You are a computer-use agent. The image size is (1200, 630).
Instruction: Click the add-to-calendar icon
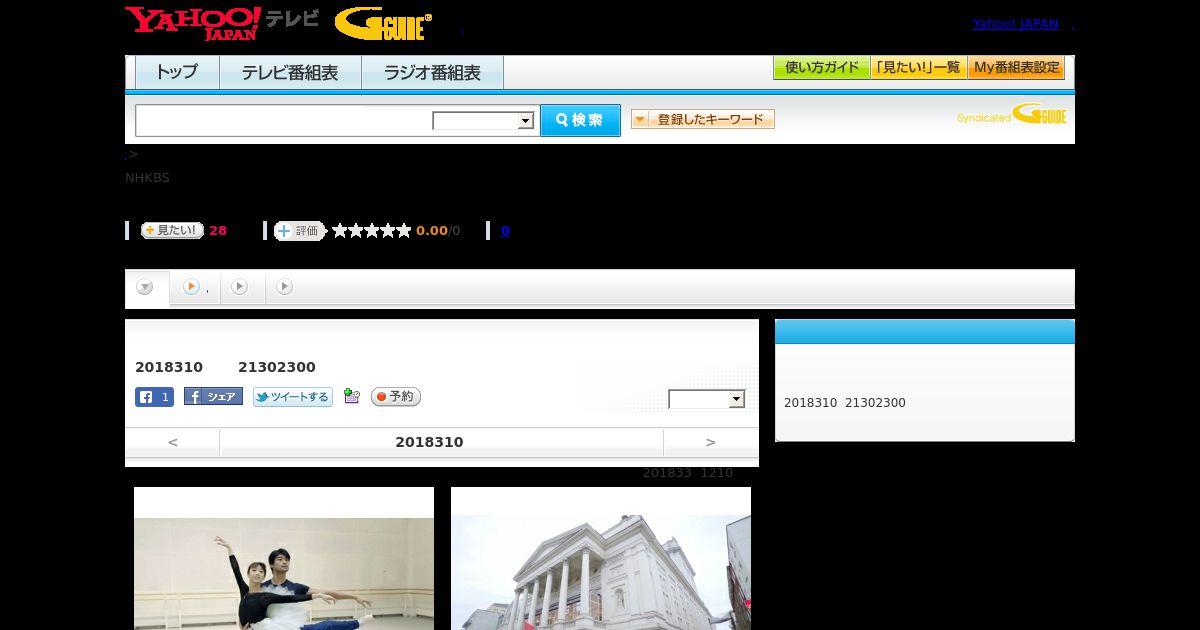pyautogui.click(x=351, y=396)
